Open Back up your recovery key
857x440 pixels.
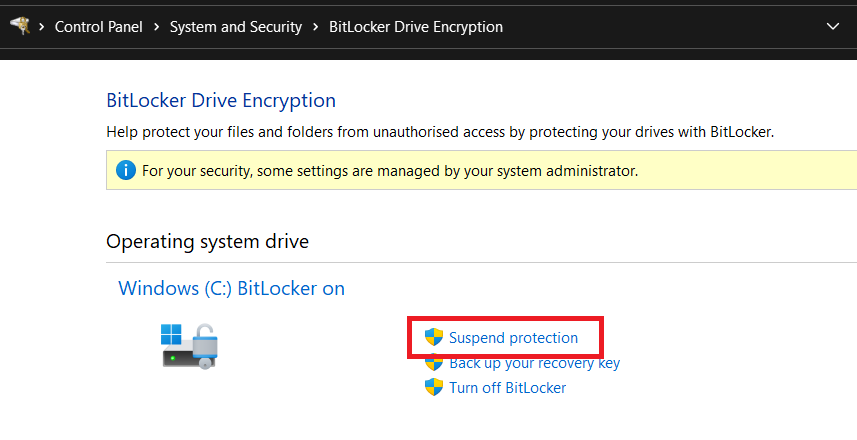(534, 363)
